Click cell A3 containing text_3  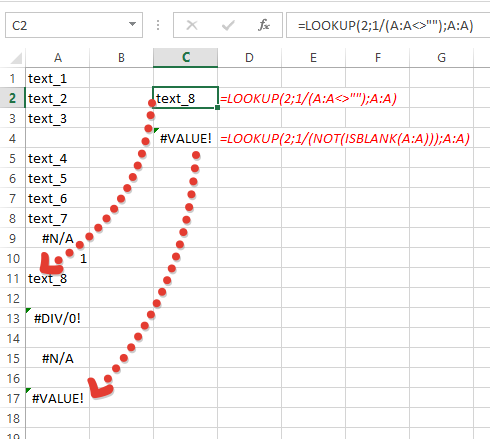pos(58,118)
